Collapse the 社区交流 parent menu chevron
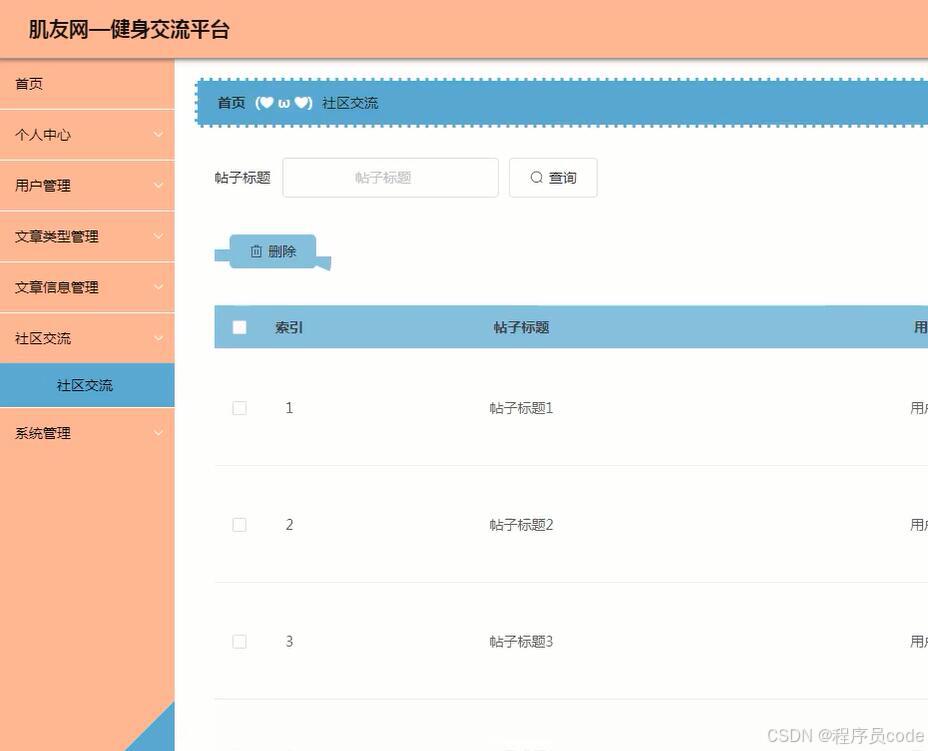The width and height of the screenshot is (928, 751). click(158, 339)
